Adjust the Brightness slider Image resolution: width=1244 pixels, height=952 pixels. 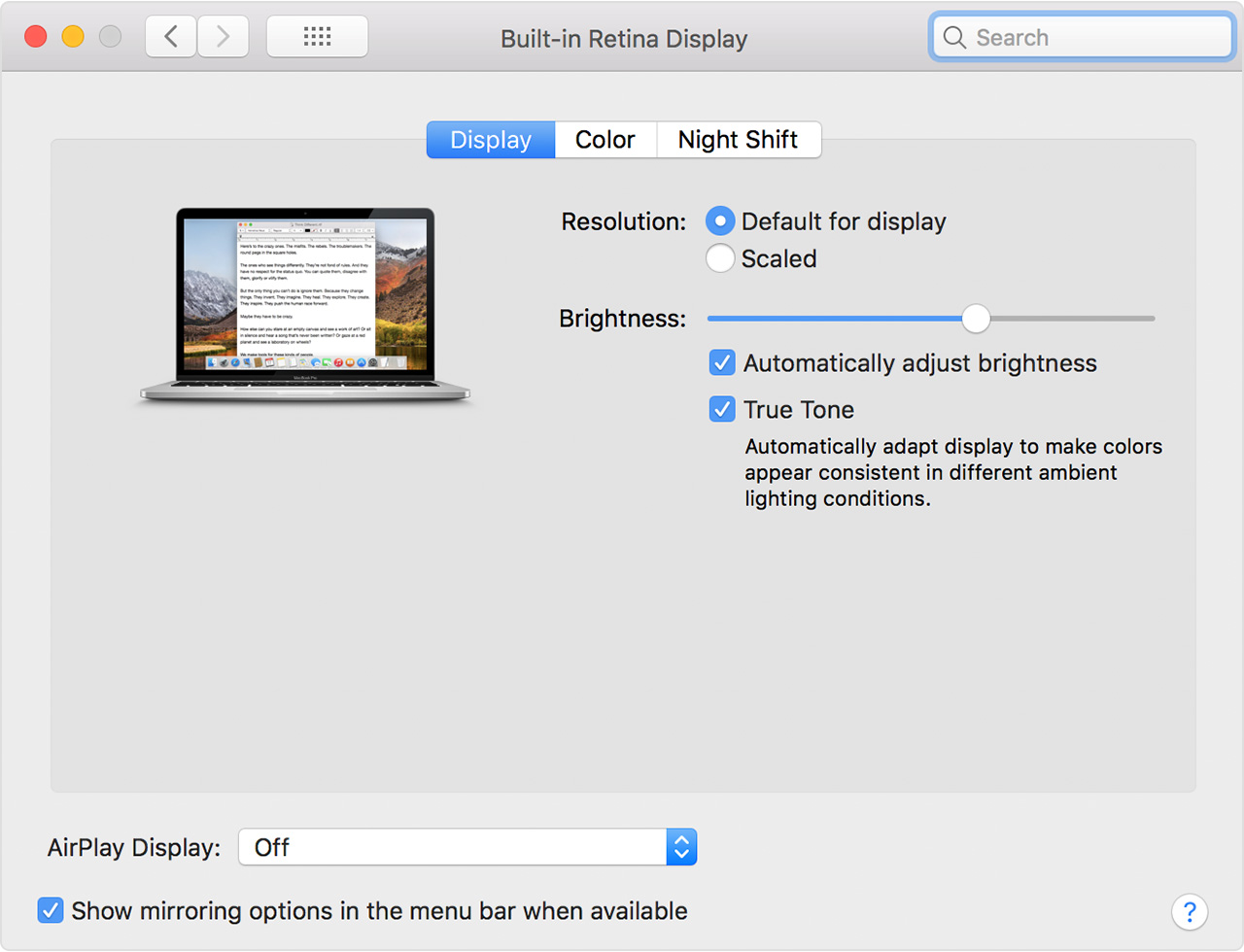[976, 319]
